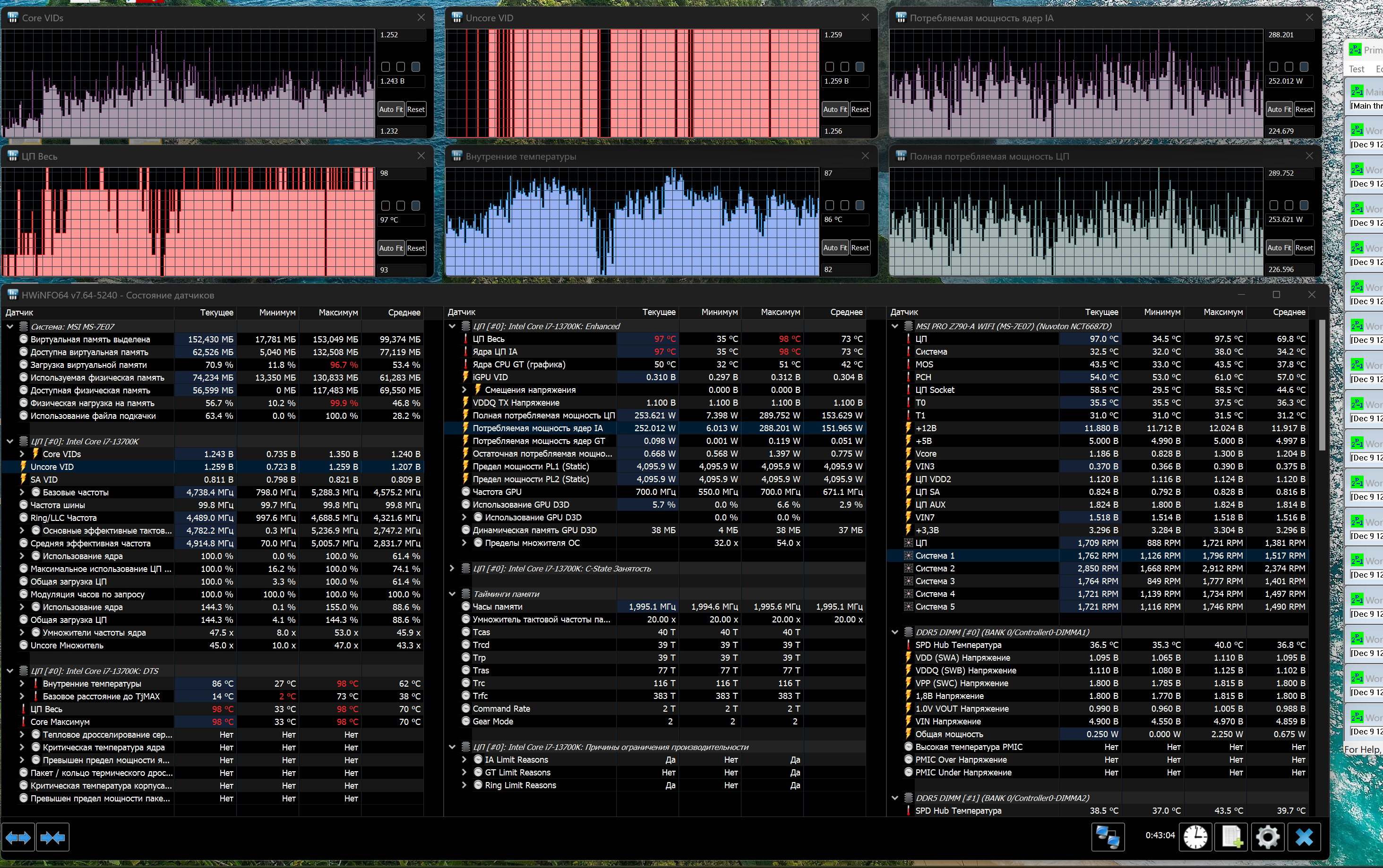Click the clock reset-timer icon
Screen dimensions: 1383x868
1195,837
